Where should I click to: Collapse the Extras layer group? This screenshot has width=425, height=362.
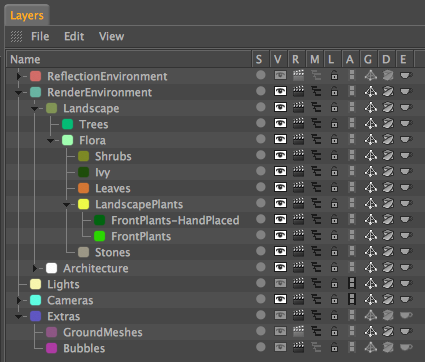coord(18,317)
